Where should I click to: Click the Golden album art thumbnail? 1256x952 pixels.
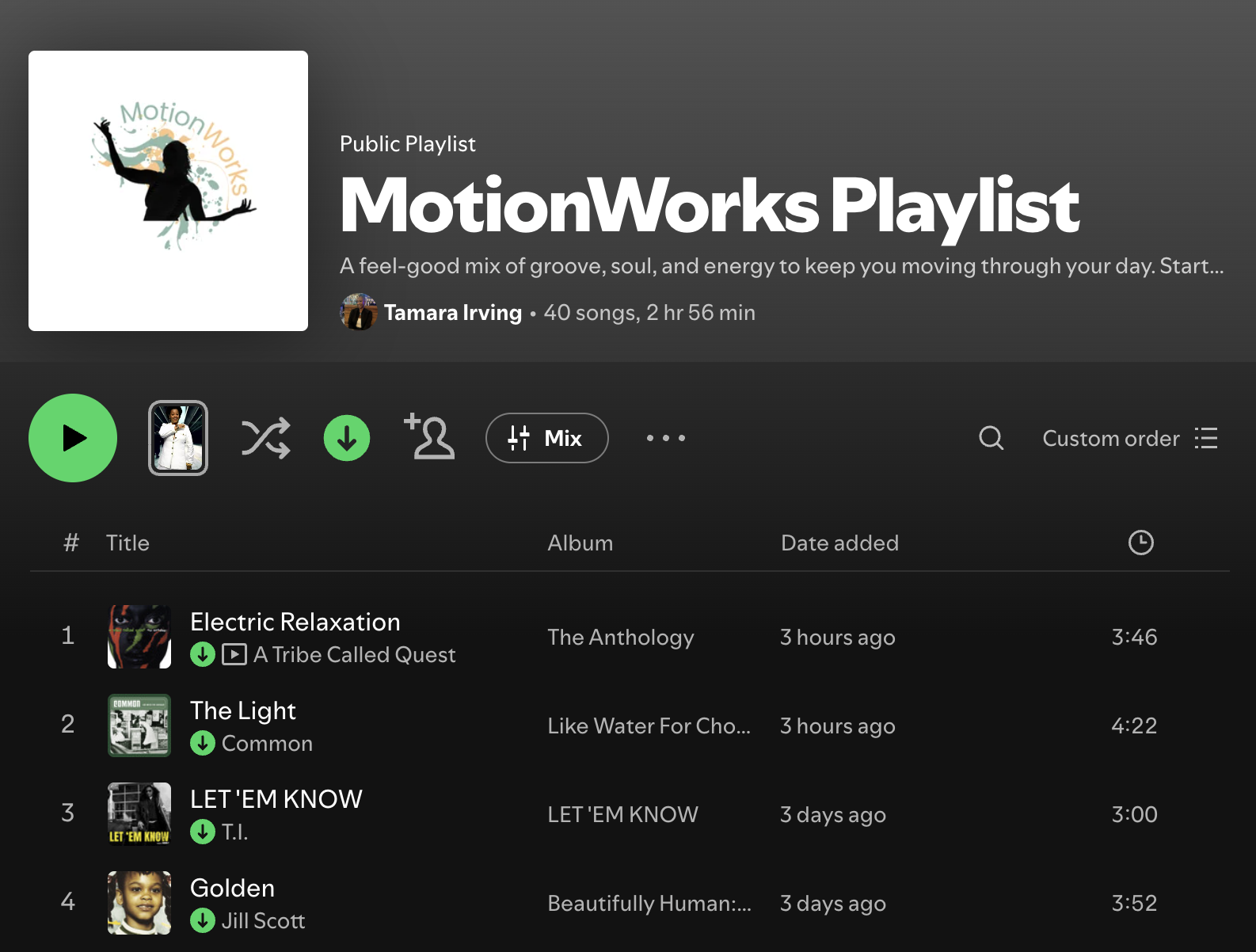[x=139, y=902]
